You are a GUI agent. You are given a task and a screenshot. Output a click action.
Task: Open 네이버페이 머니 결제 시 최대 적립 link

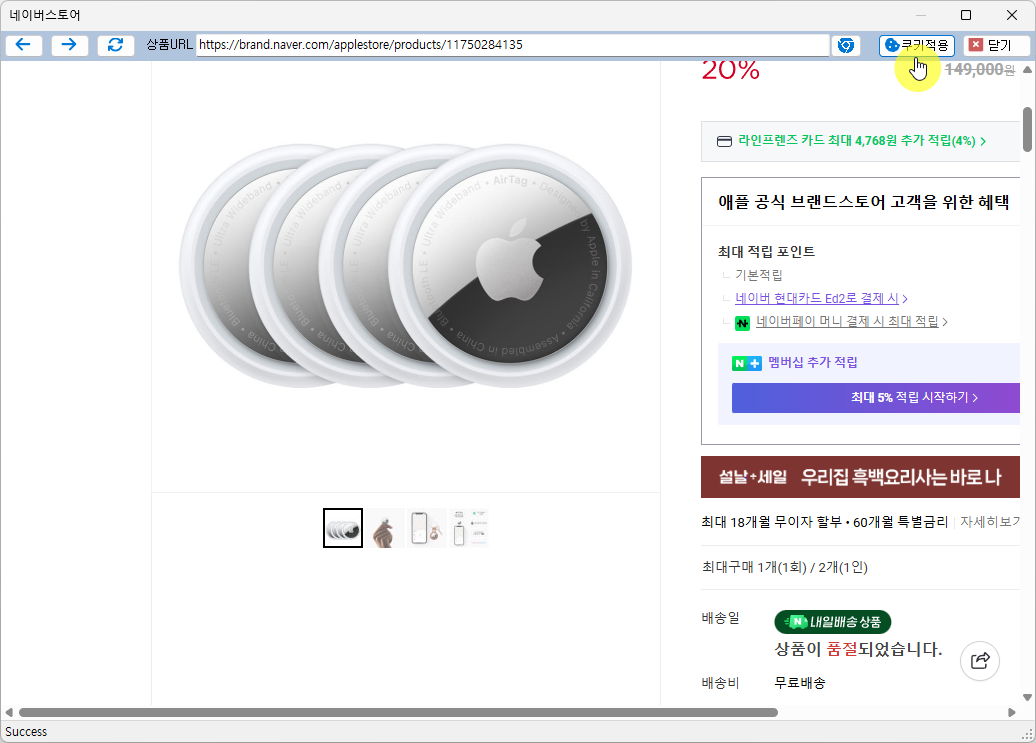tap(847, 322)
